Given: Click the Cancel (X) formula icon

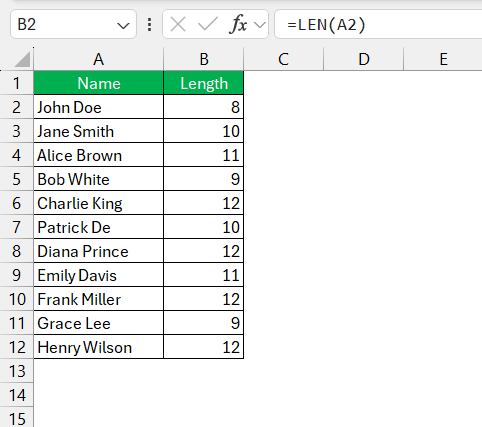Looking at the screenshot, I should click(178, 25).
